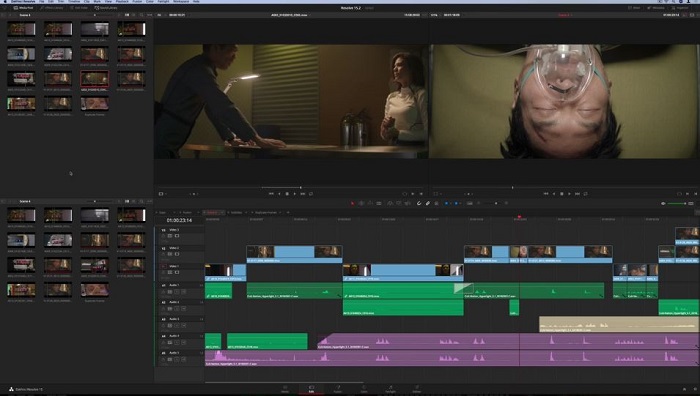The width and height of the screenshot is (700, 396).
Task: Disable the Video 1 track display
Action: pyautogui.click(x=177, y=272)
